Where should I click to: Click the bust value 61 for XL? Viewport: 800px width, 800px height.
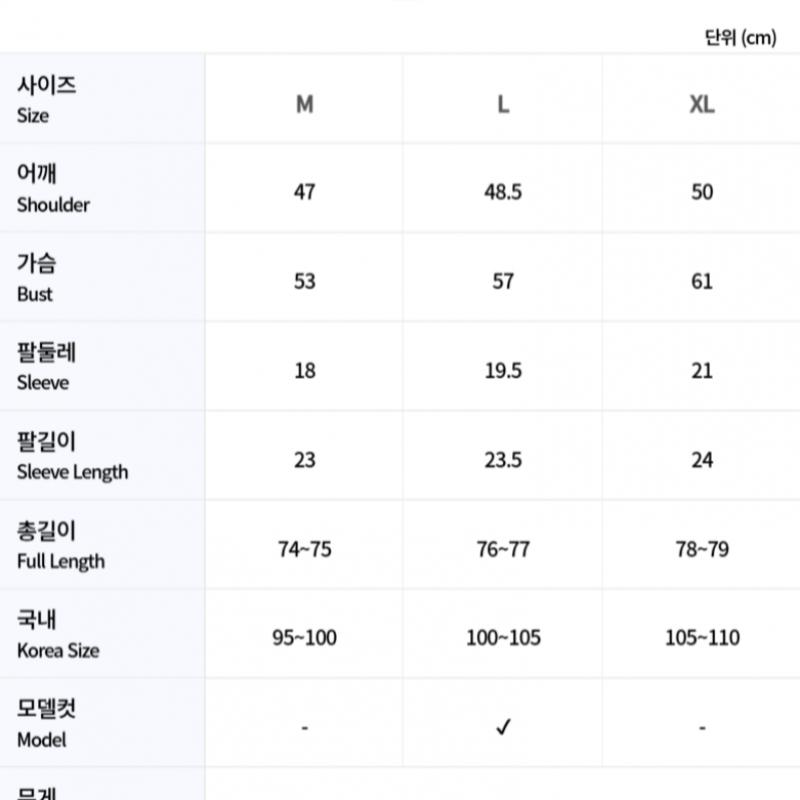(x=702, y=281)
